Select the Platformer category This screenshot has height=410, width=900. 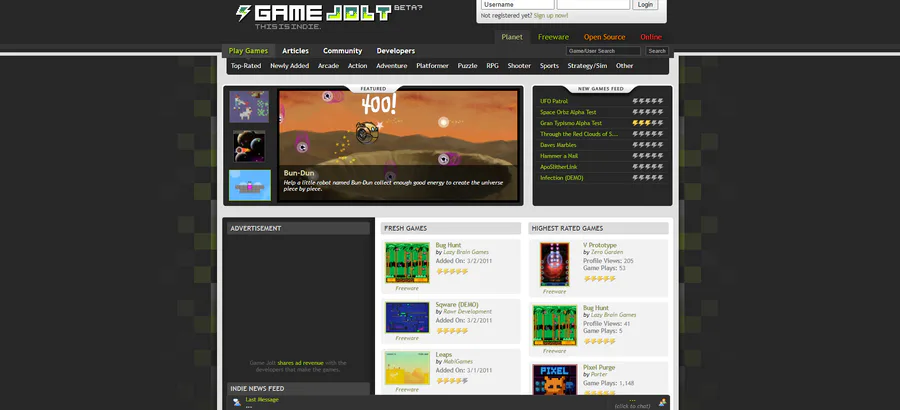(x=432, y=66)
